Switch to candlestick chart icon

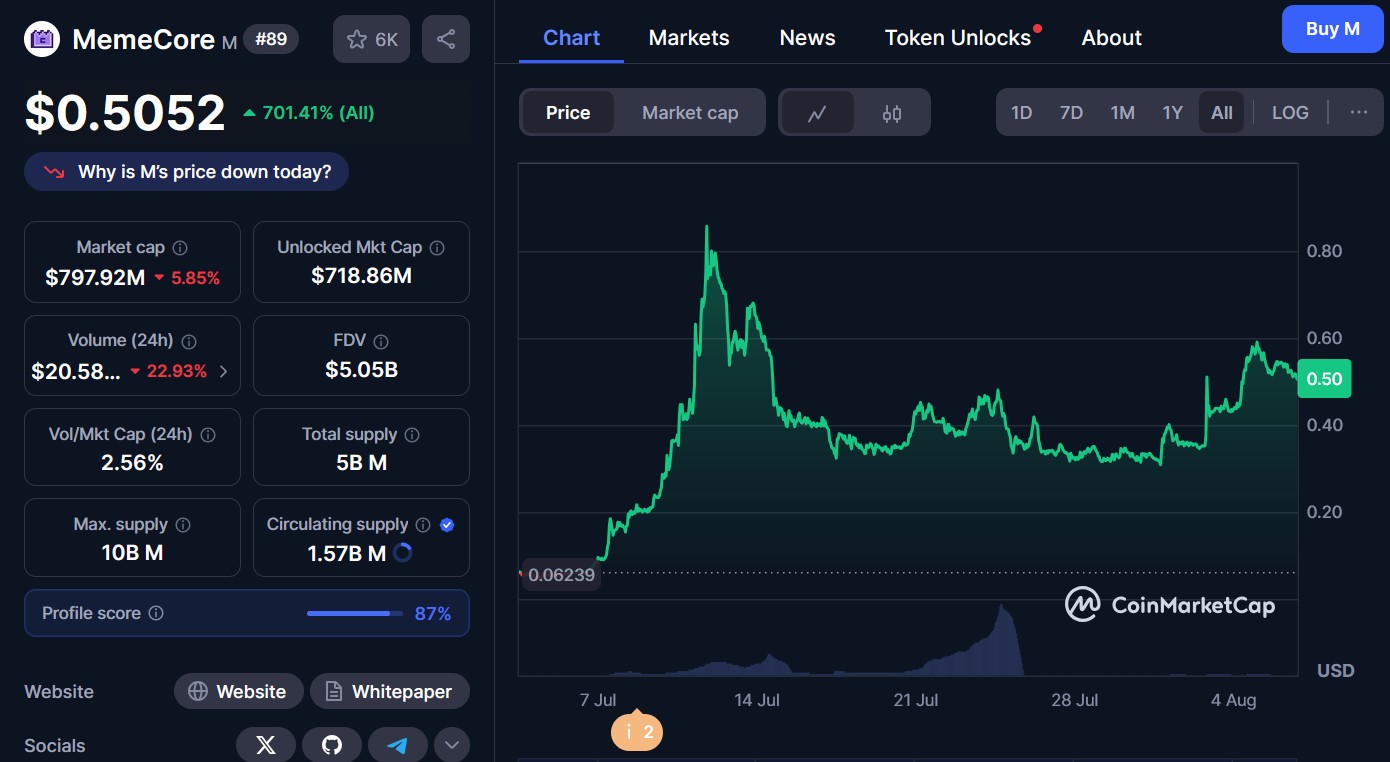pos(892,113)
